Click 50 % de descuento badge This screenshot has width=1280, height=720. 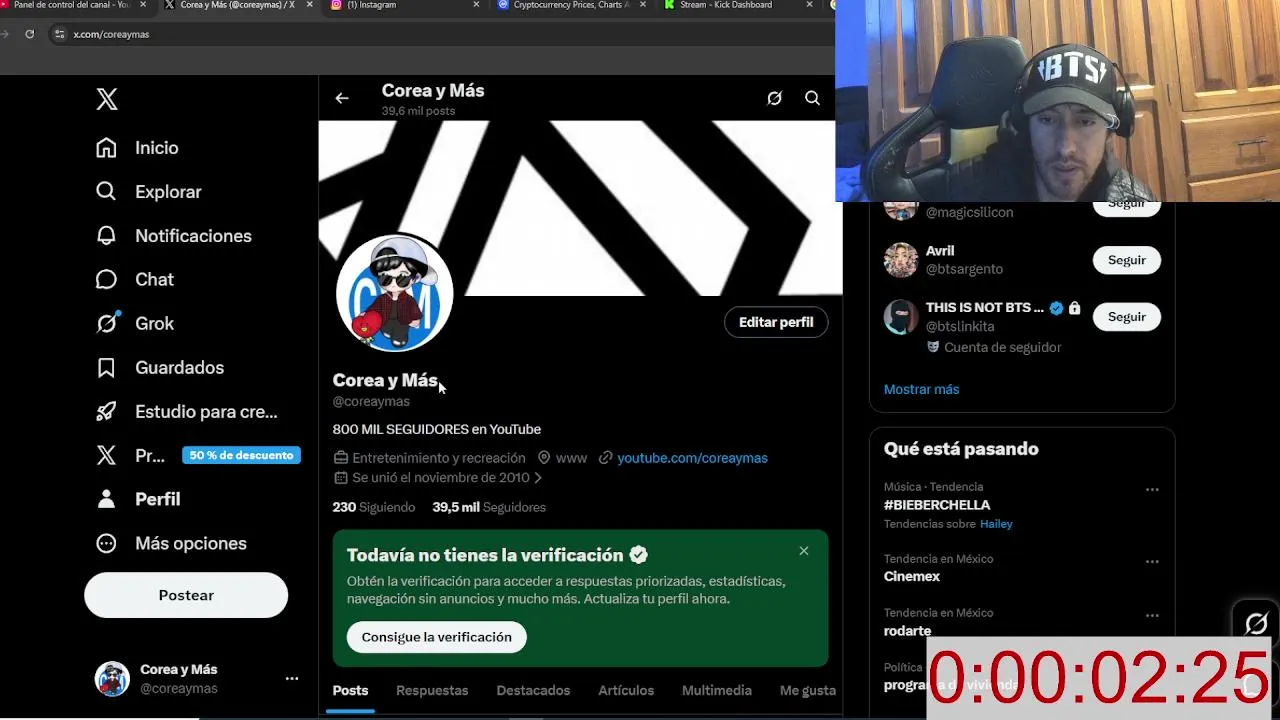[x=241, y=455]
